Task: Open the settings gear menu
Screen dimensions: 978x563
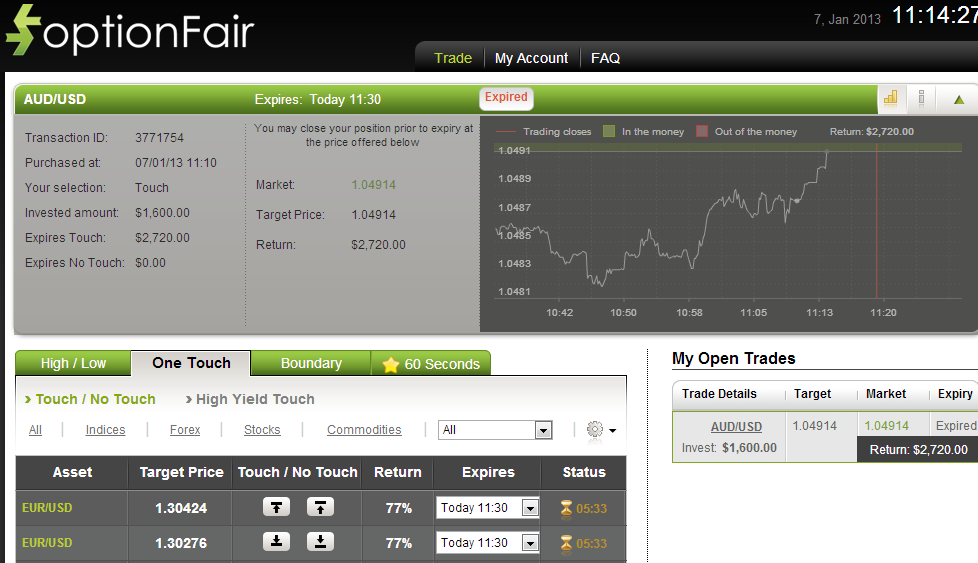Action: pyautogui.click(x=601, y=430)
